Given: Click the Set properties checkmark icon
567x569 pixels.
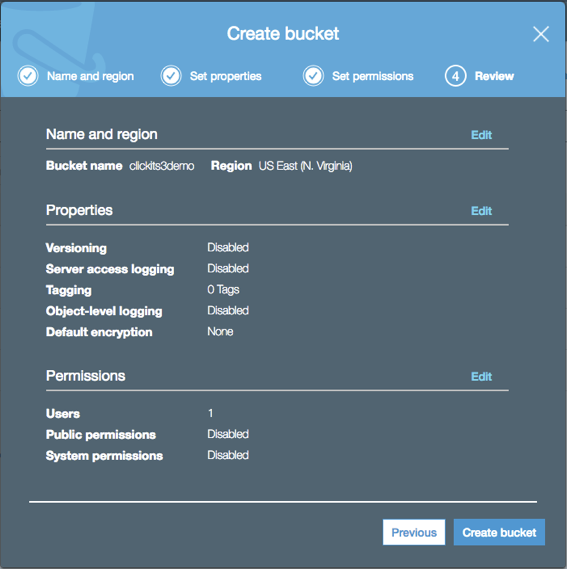Looking at the screenshot, I should [x=171, y=76].
